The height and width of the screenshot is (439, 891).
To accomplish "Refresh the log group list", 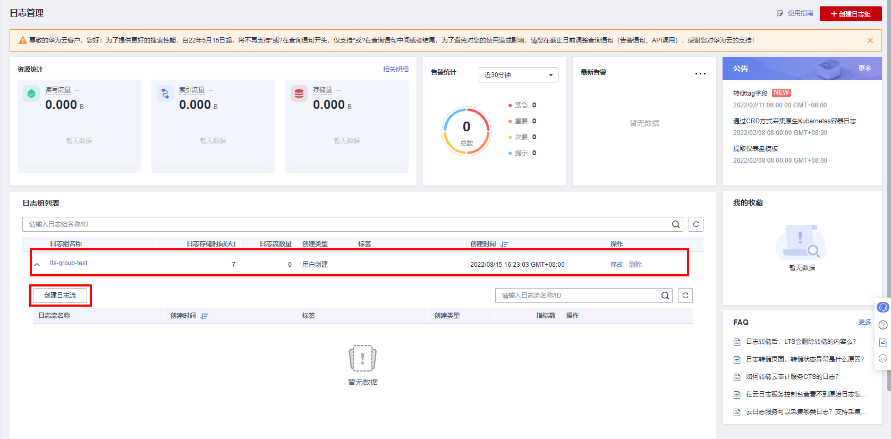I will click(x=697, y=225).
